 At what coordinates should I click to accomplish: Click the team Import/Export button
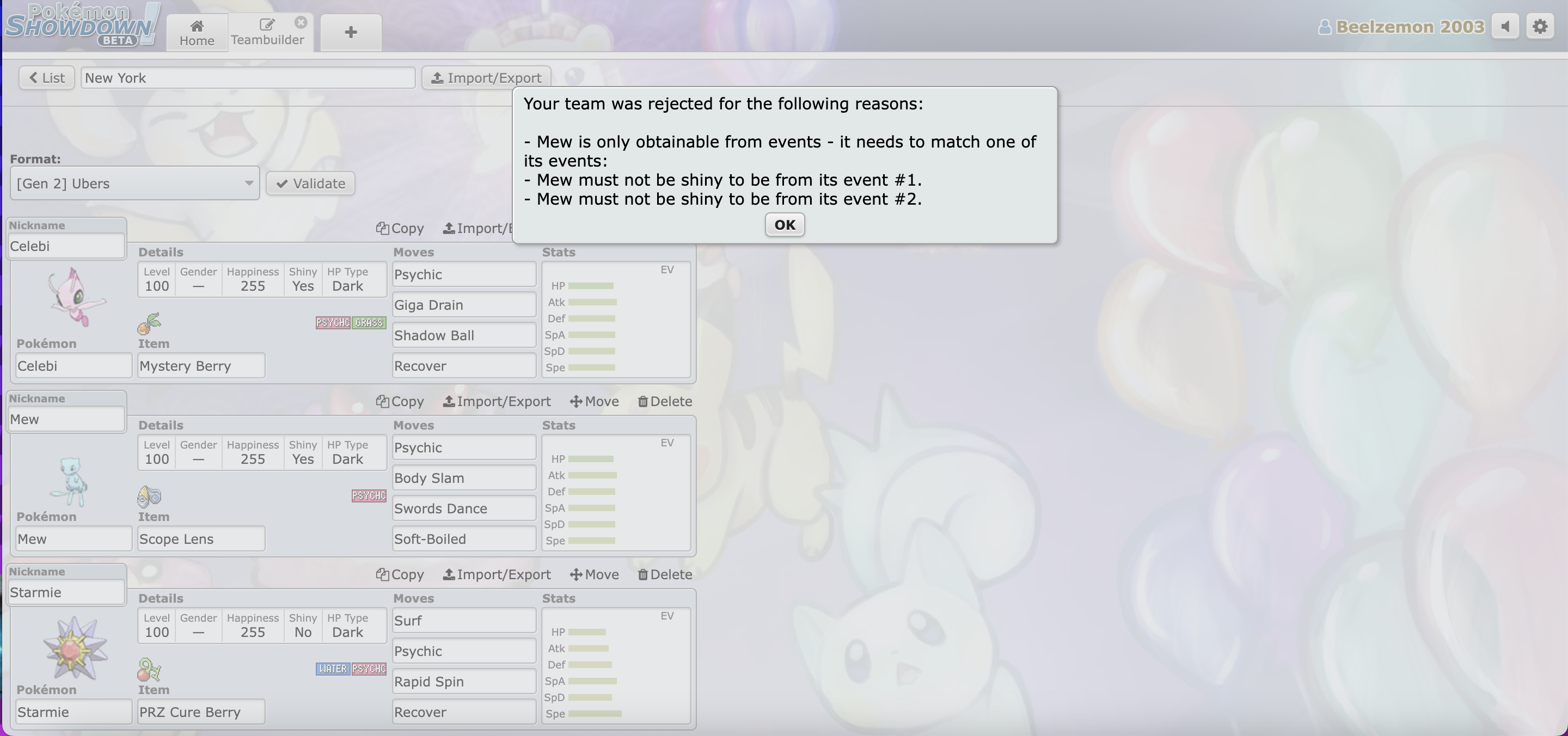(486, 78)
